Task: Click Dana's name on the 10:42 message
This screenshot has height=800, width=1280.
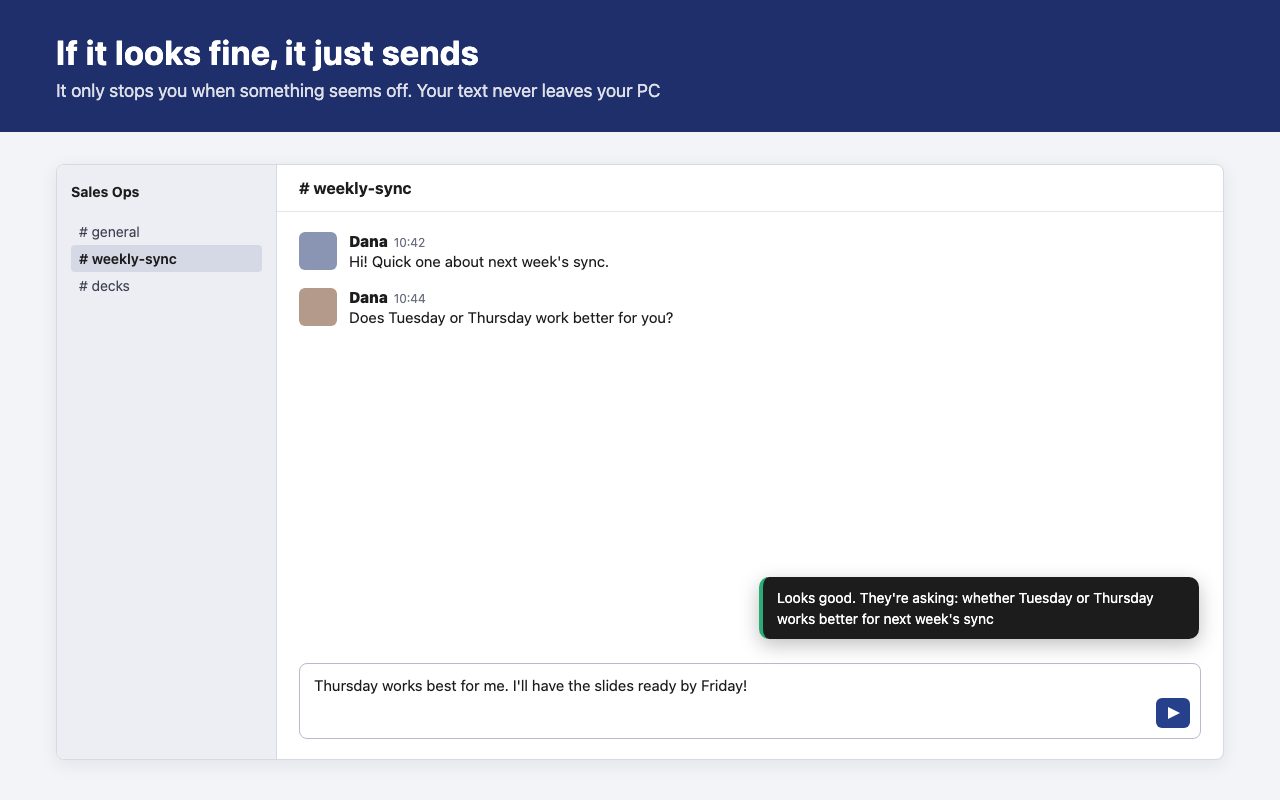Action: point(368,242)
